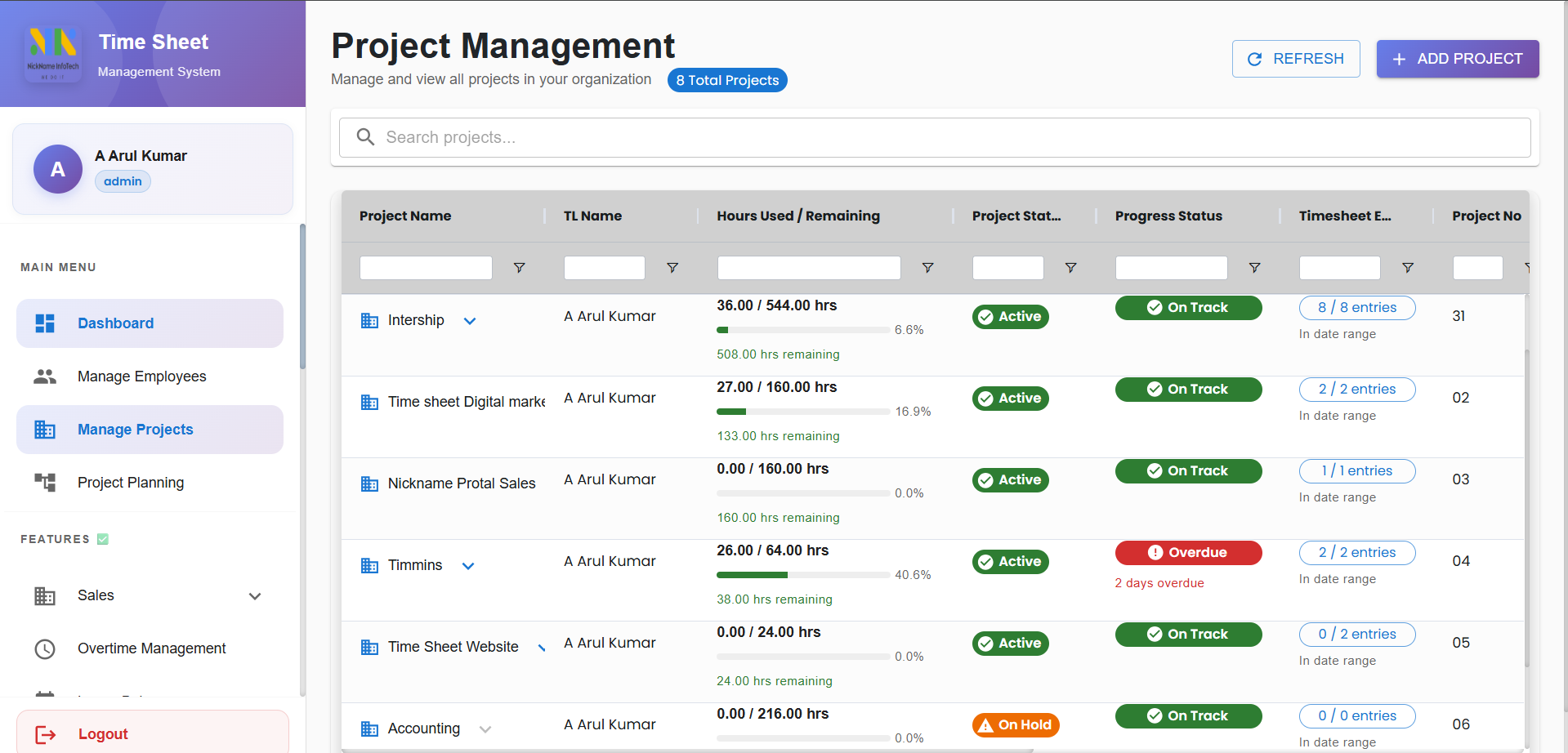1568x753 pixels.
Task: Open the filter icon on Project Name column
Action: [519, 267]
